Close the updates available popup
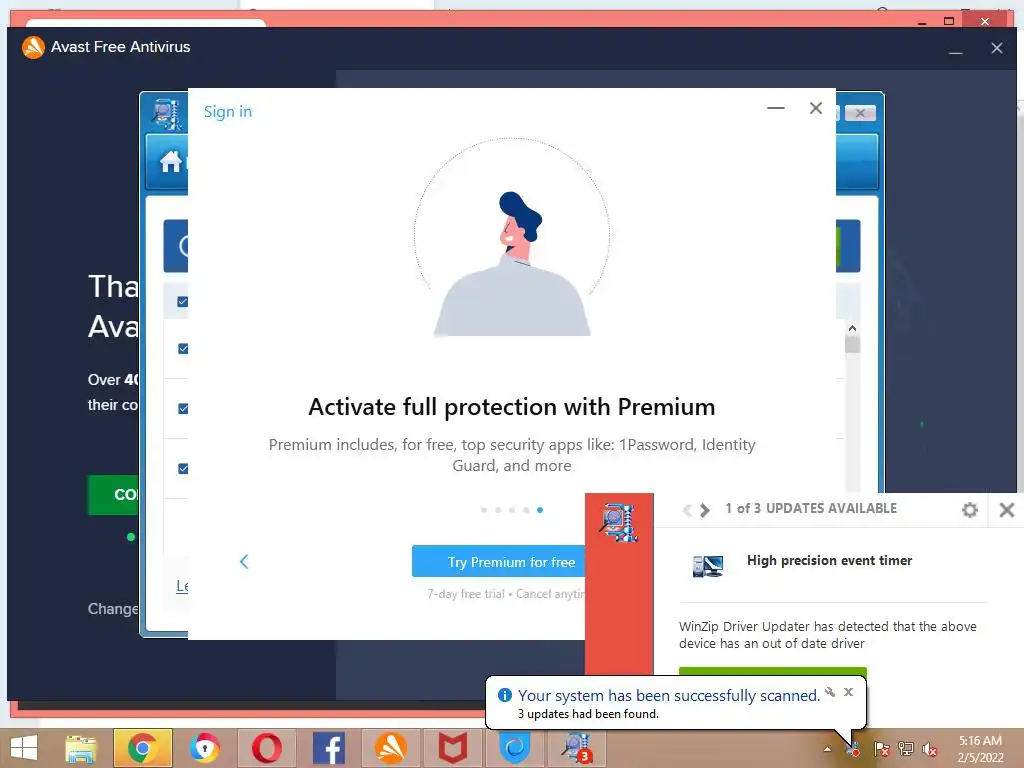 click(x=1007, y=510)
